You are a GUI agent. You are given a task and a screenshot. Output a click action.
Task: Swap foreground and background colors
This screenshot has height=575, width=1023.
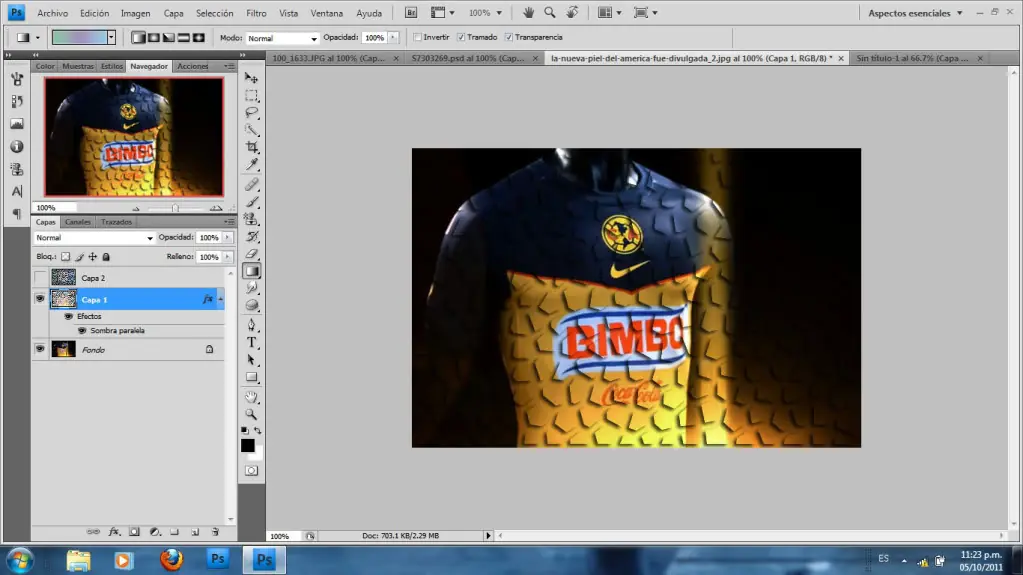[258, 431]
